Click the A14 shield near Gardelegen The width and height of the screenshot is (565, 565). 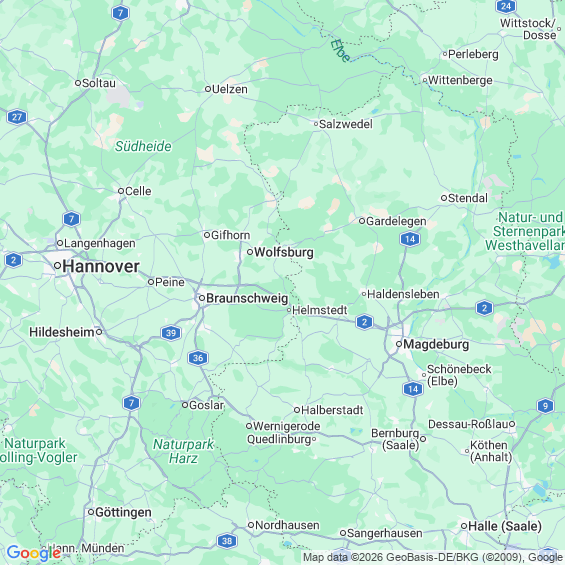(410, 239)
